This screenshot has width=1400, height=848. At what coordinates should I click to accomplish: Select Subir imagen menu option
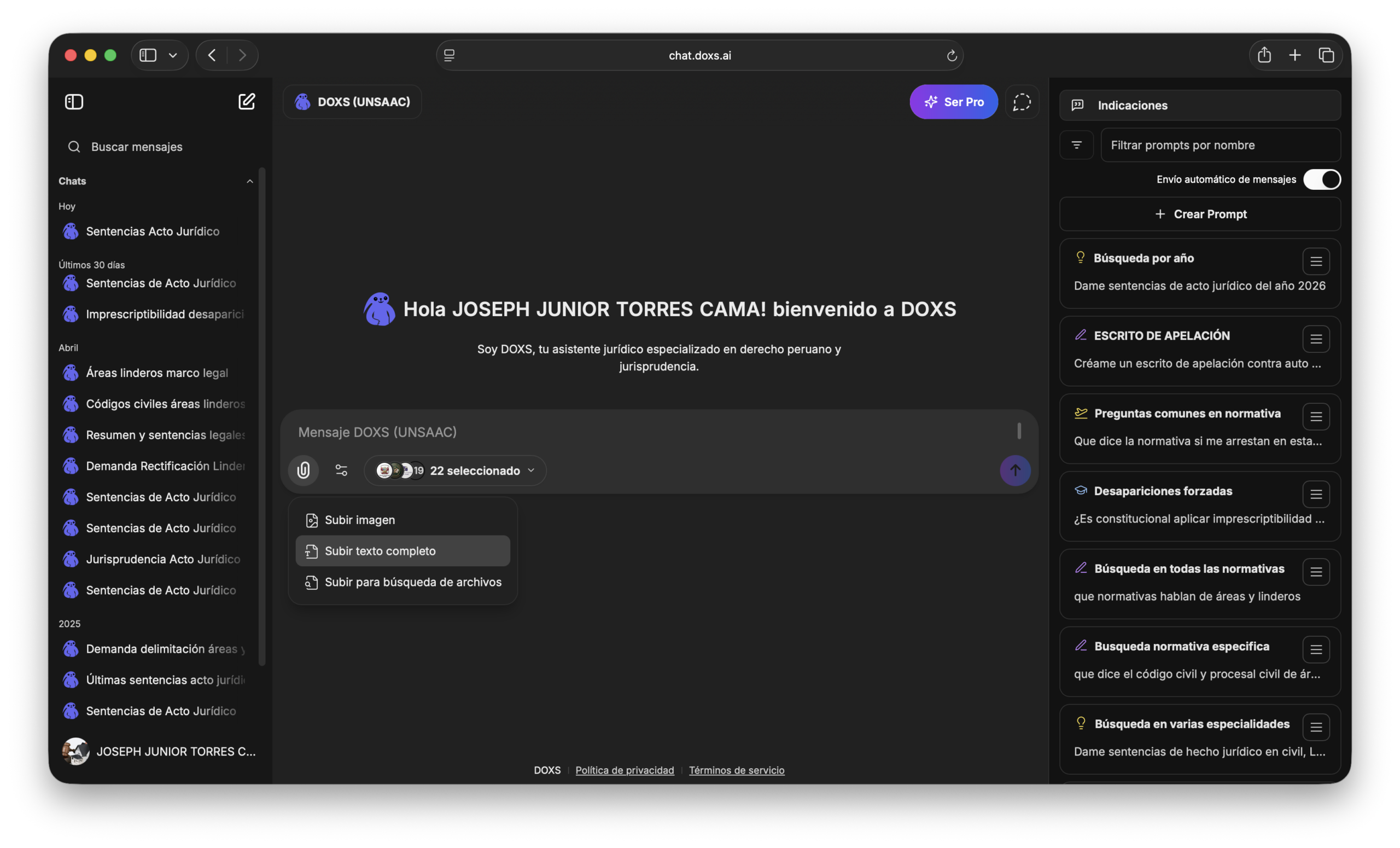[403, 520]
